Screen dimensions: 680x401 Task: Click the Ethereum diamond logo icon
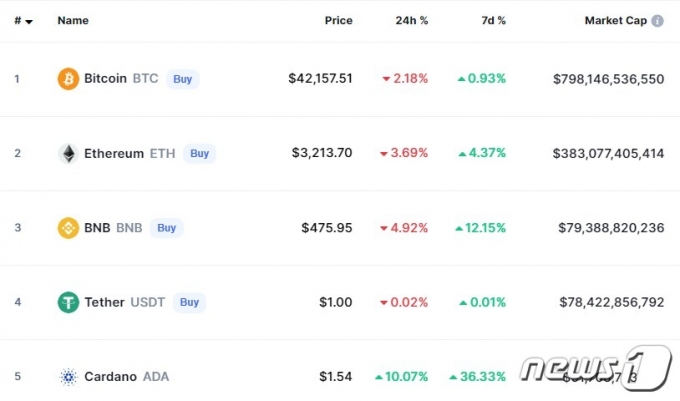tap(68, 153)
